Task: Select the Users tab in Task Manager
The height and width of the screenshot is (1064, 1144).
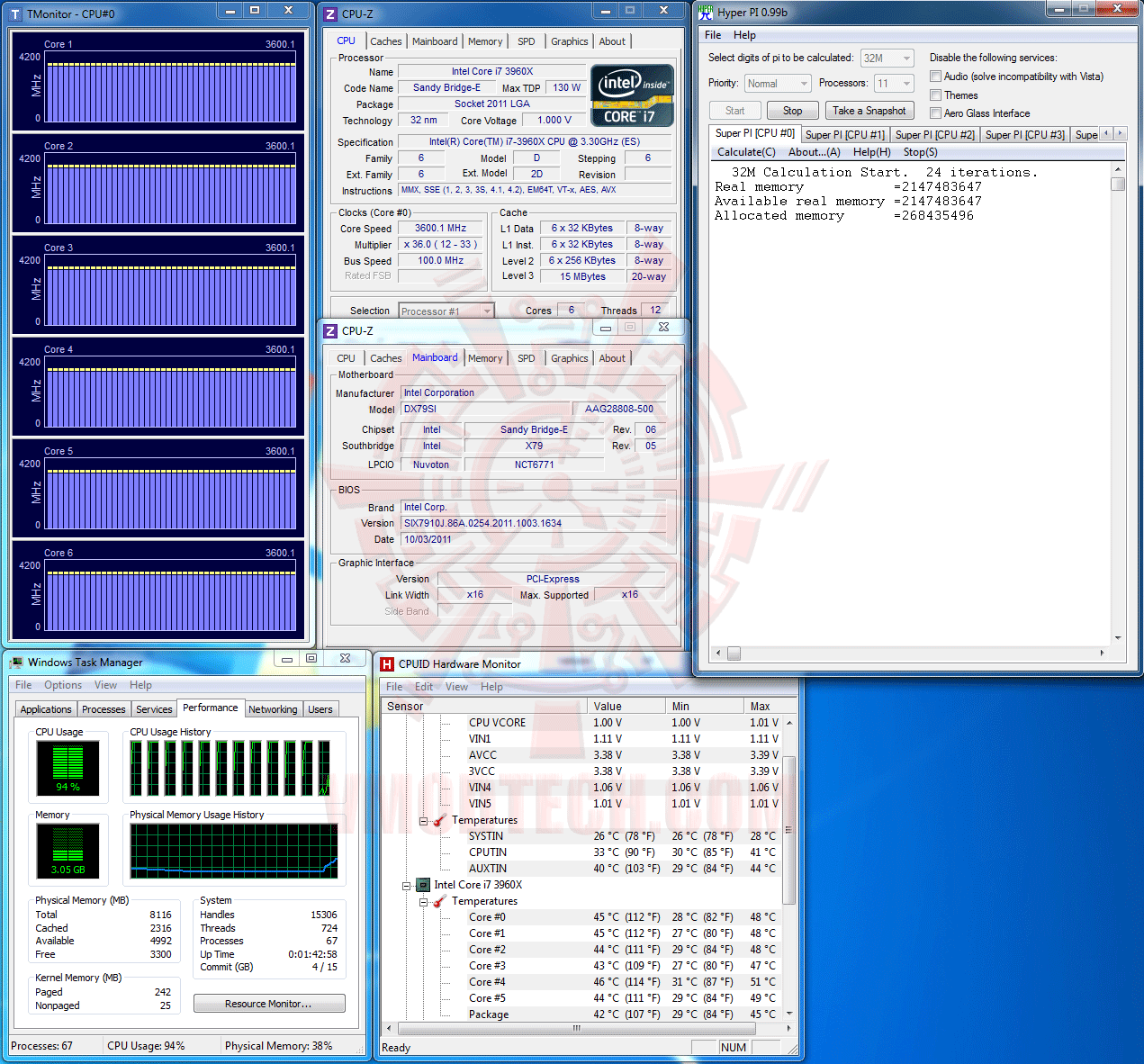Action: 320,709
